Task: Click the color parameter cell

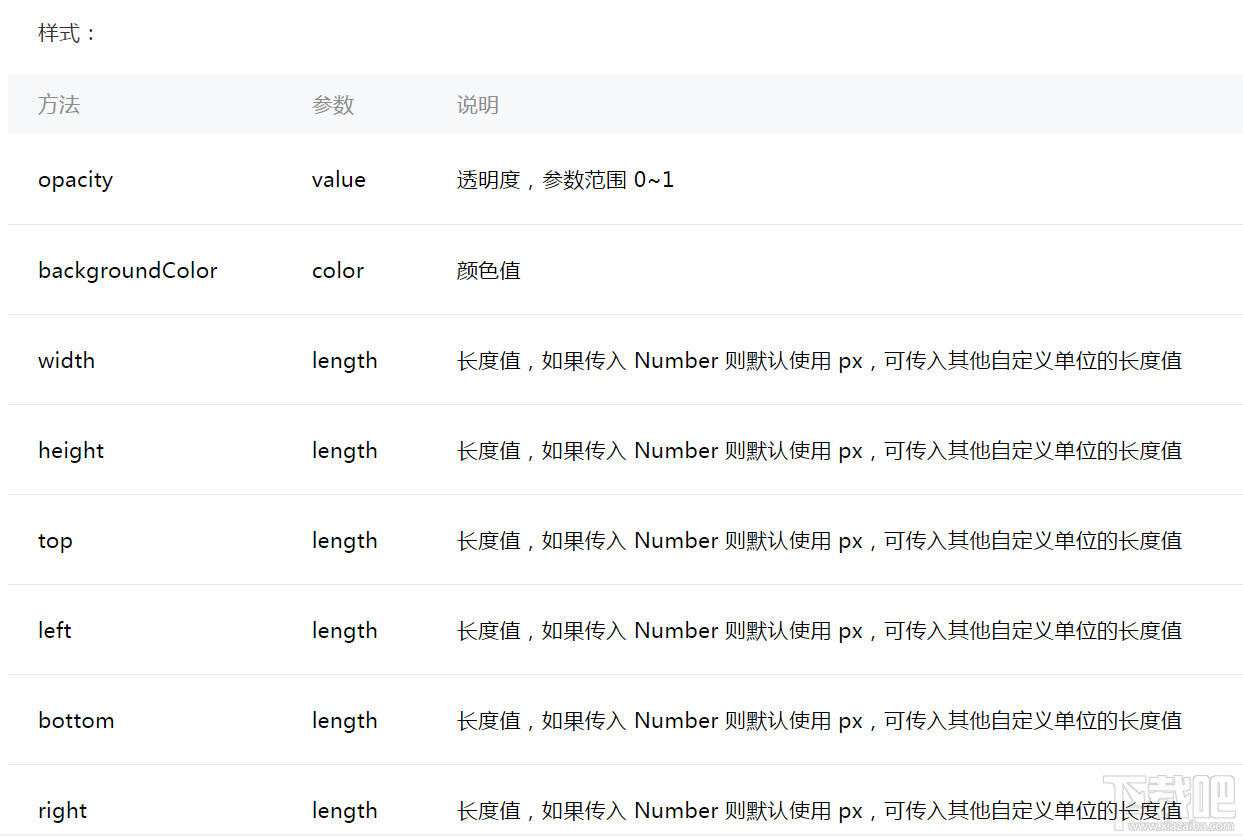Action: pos(337,270)
